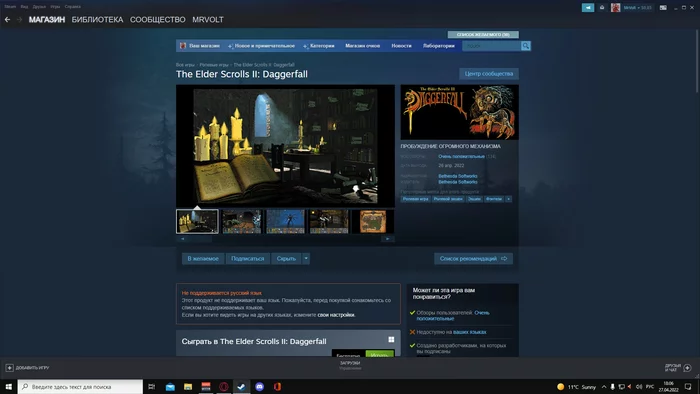
Task: Open Task View on the taskbar
Action: (x=151, y=386)
